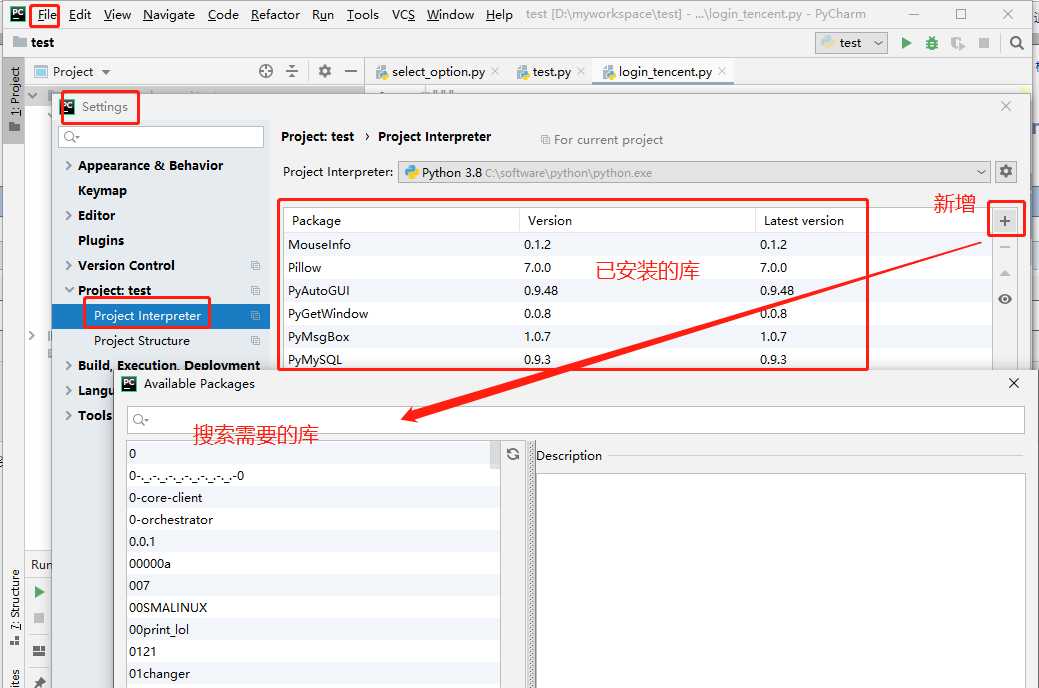Start debugging with the bug icon
1039x688 pixels.
[932, 43]
